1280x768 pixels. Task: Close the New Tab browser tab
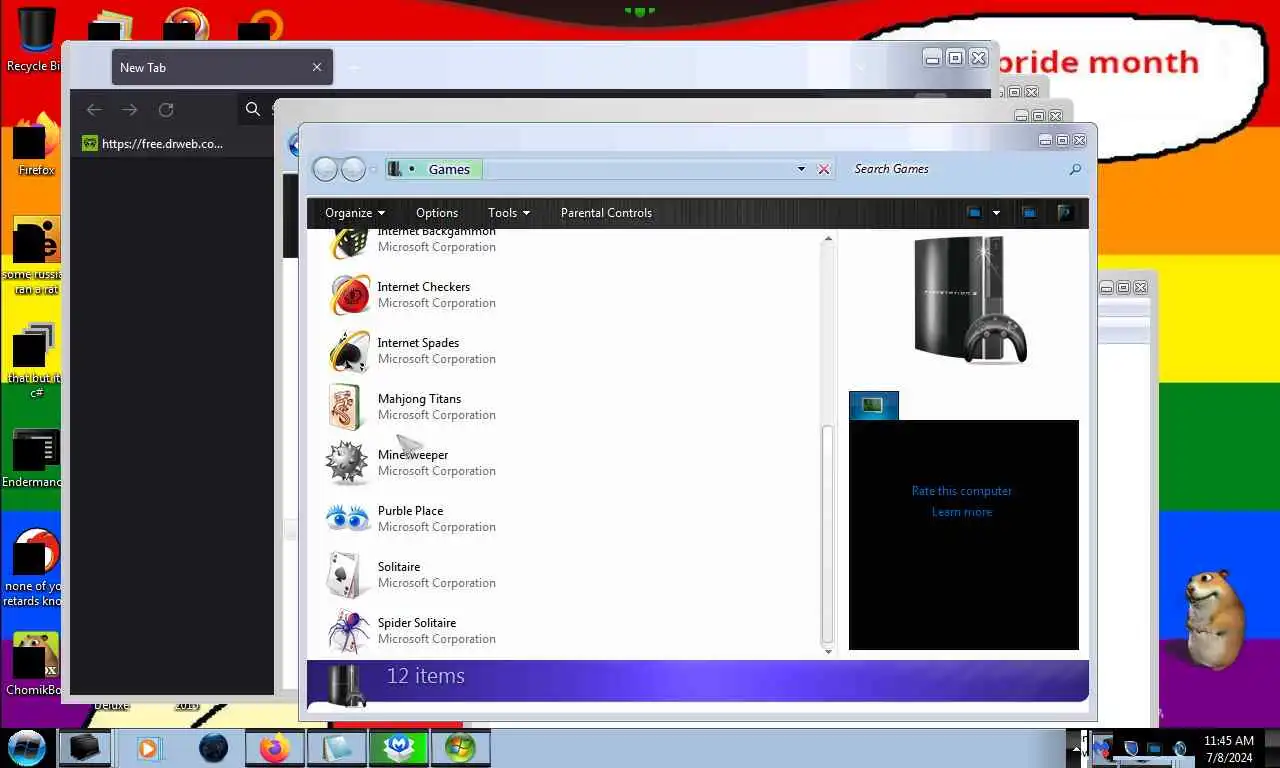coord(317,67)
